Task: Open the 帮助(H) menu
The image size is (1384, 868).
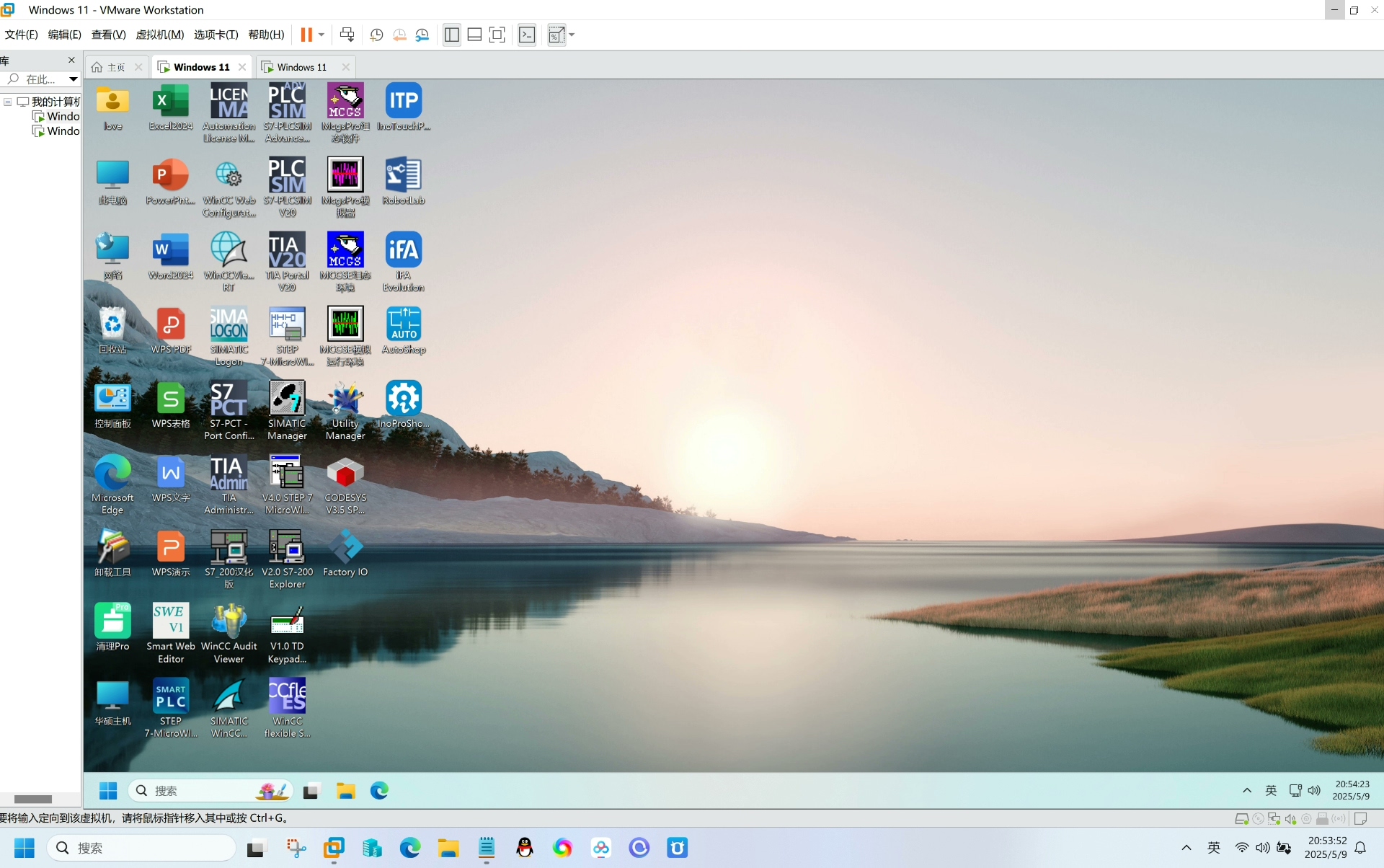Action: click(266, 35)
